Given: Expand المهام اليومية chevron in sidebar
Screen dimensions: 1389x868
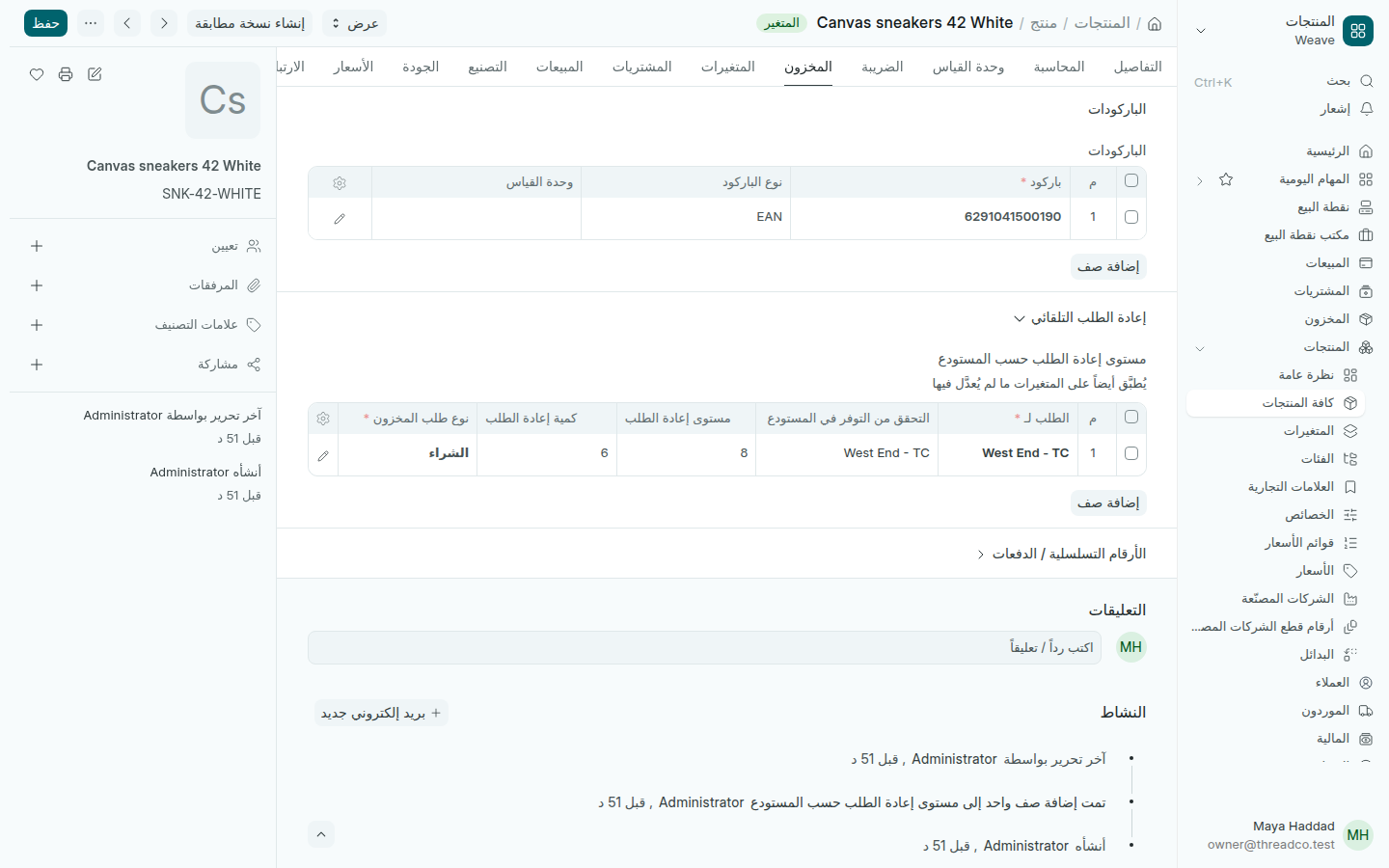Looking at the screenshot, I should tap(1200, 180).
